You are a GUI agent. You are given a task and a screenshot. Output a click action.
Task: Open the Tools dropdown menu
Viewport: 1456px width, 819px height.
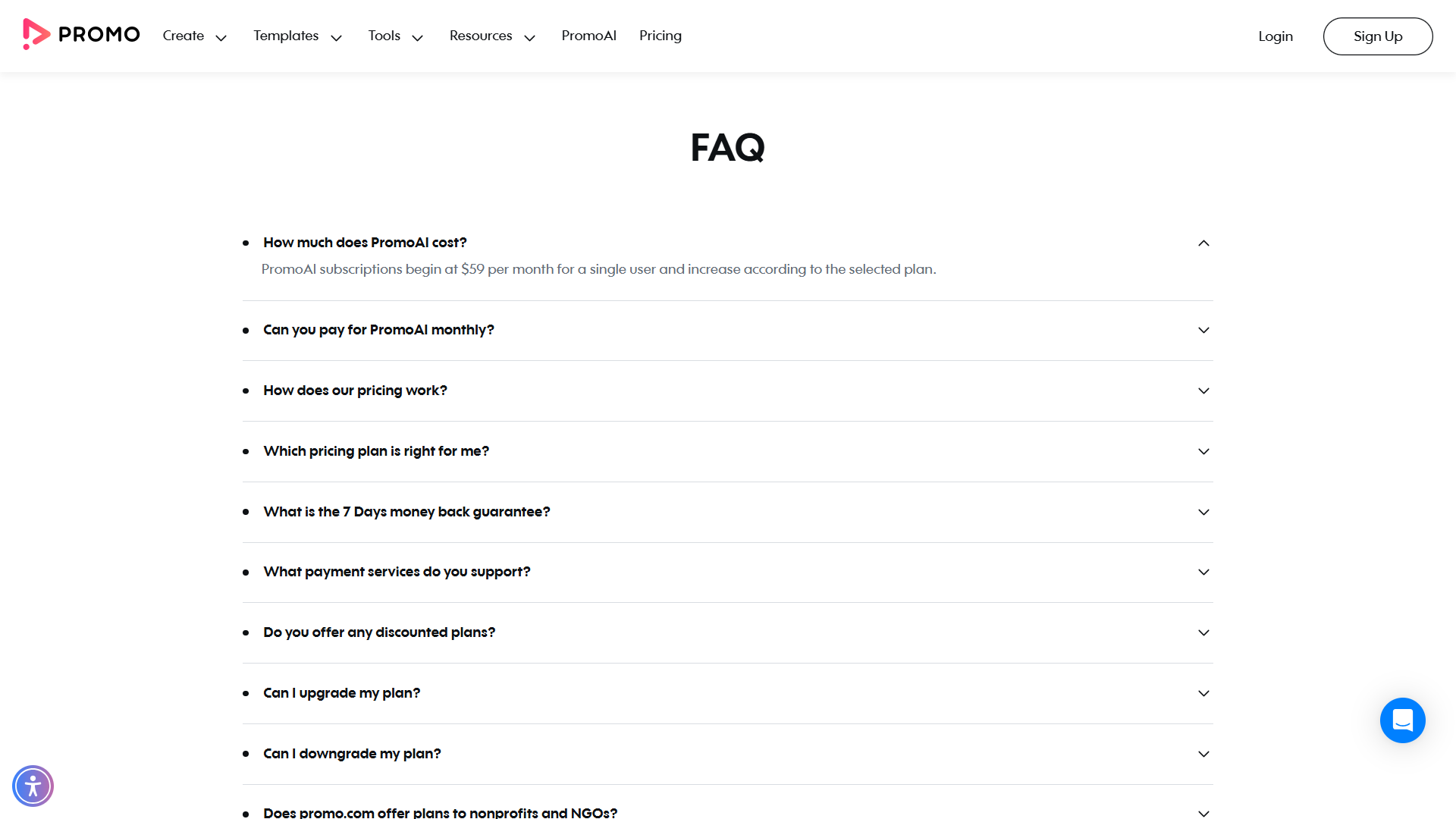point(396,36)
